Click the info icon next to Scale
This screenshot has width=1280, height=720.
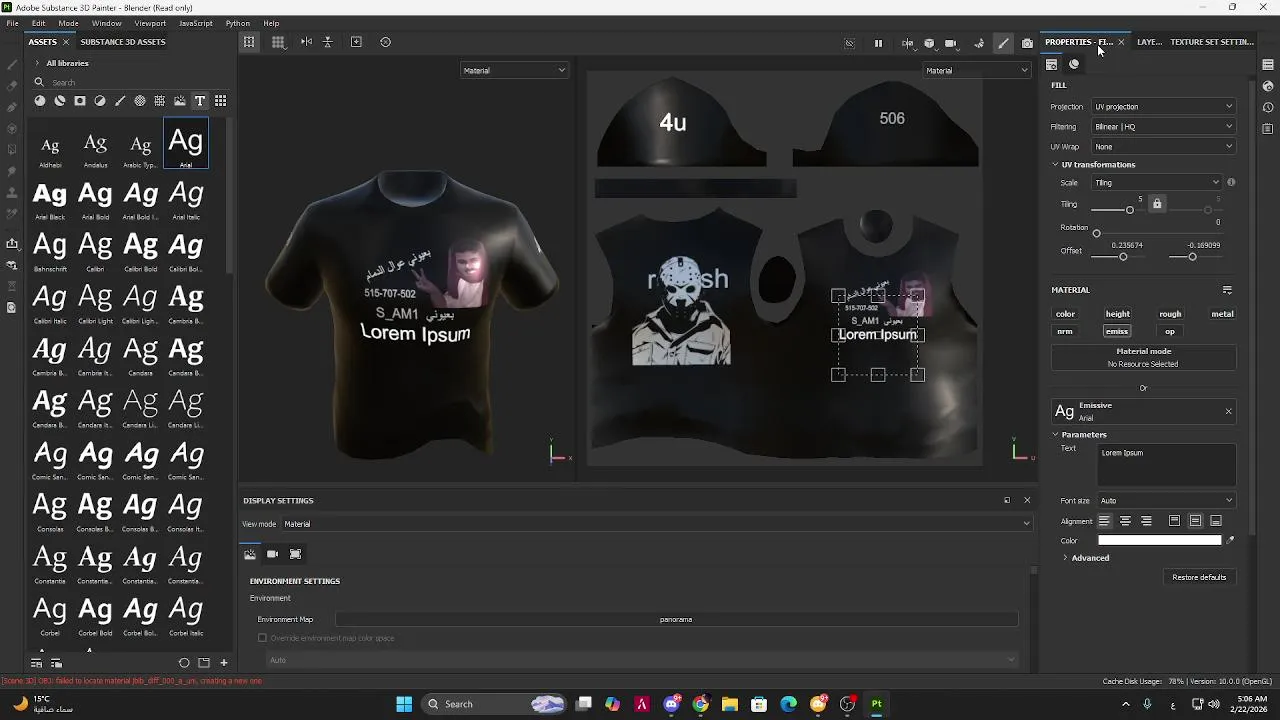(1231, 183)
